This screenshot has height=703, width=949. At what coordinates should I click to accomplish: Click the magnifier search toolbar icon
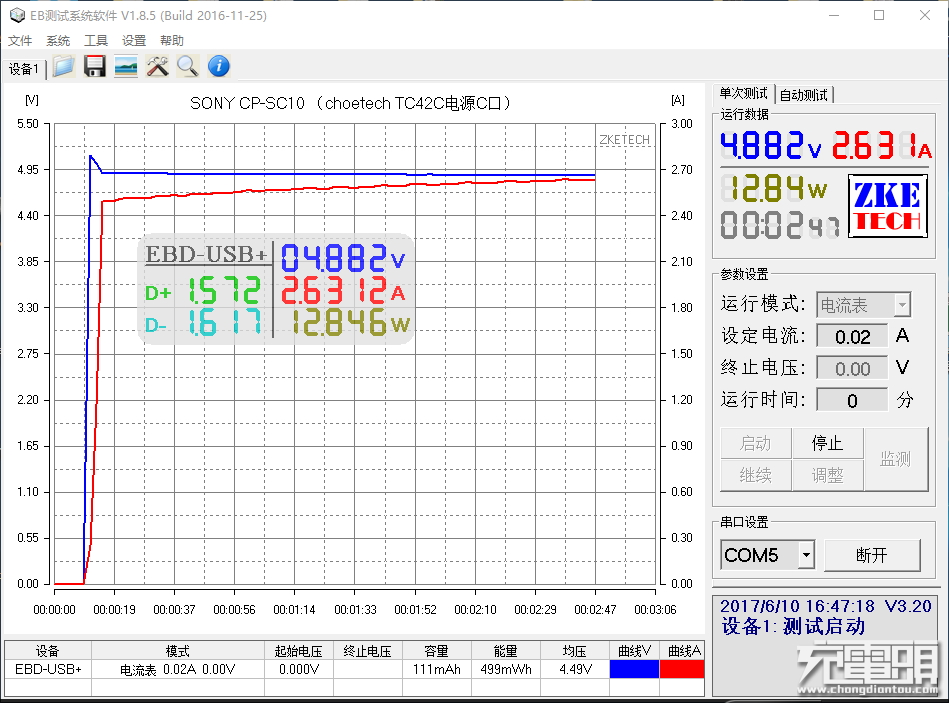click(188, 66)
